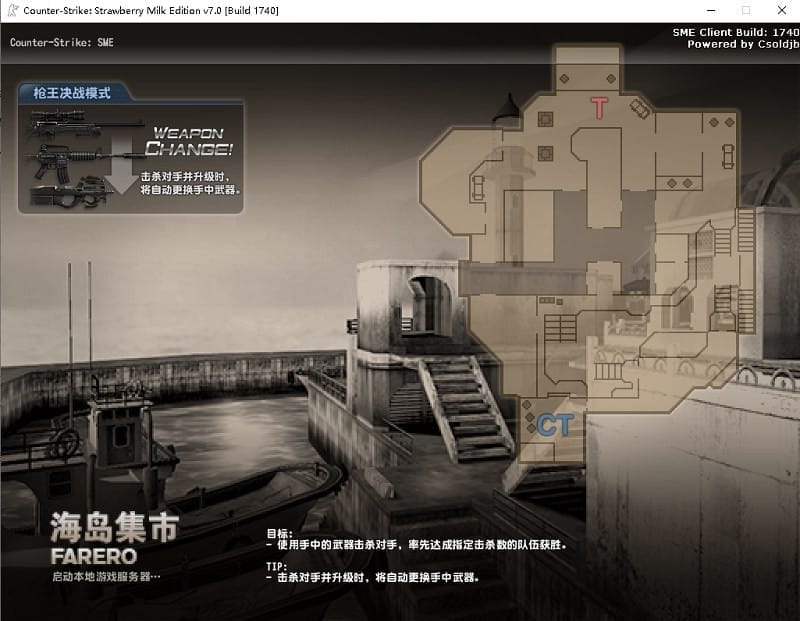800x621 pixels.
Task: Click the SME Client Build: 1740 text
Action: click(x=737, y=33)
